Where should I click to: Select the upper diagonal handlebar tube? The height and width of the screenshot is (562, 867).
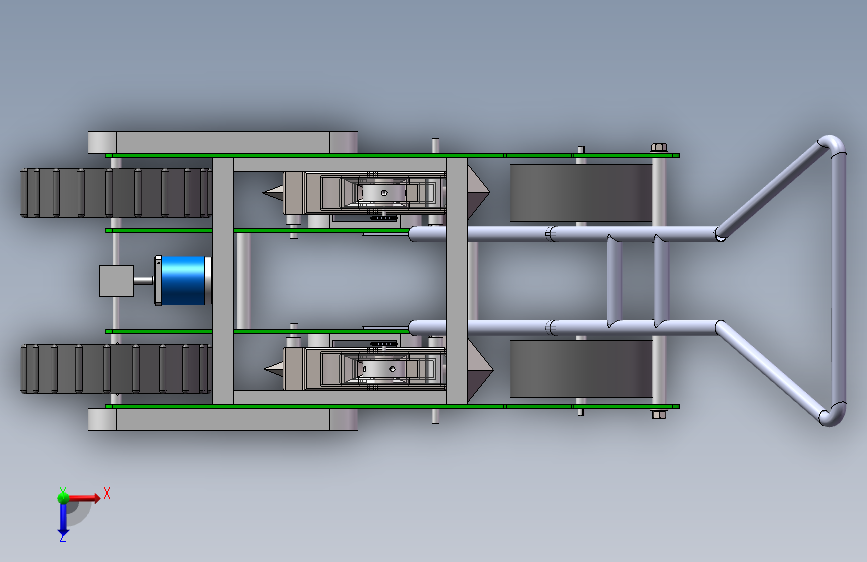(770, 190)
